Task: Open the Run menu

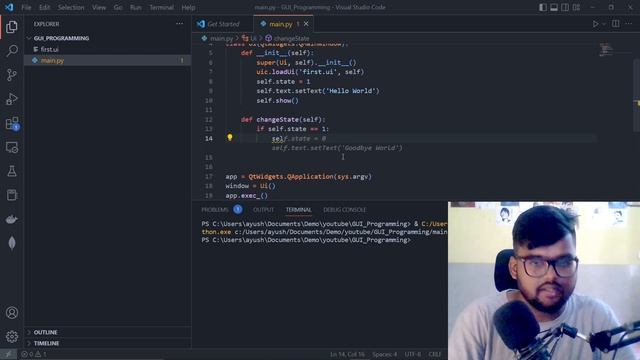Action: pos(136,7)
